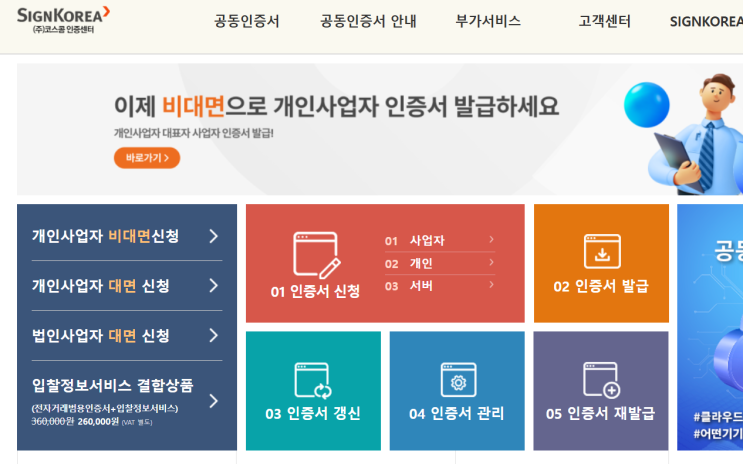Click the SignKorea logo
This screenshot has height=464, width=743.
click(x=63, y=20)
